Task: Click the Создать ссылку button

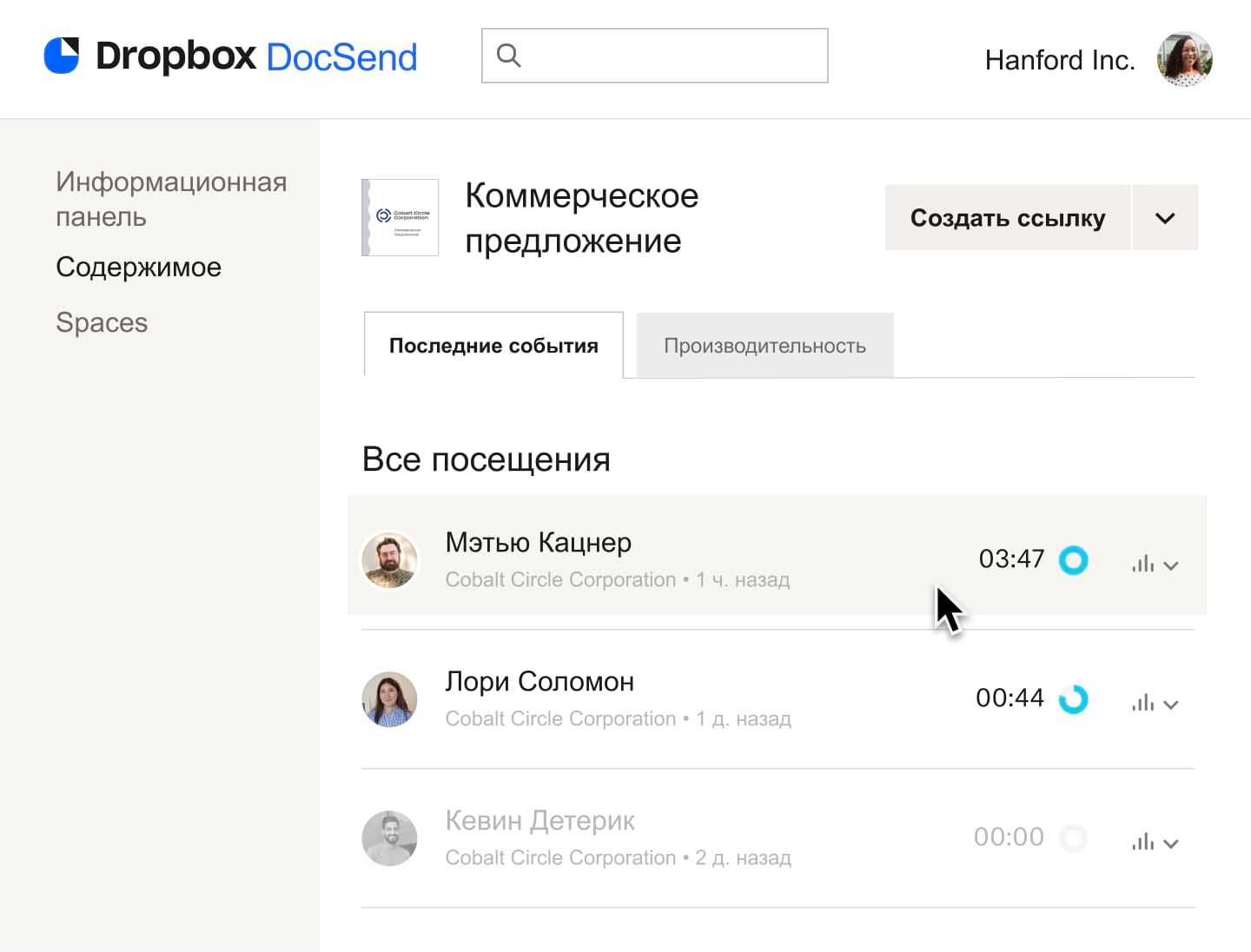Action: (x=1008, y=217)
